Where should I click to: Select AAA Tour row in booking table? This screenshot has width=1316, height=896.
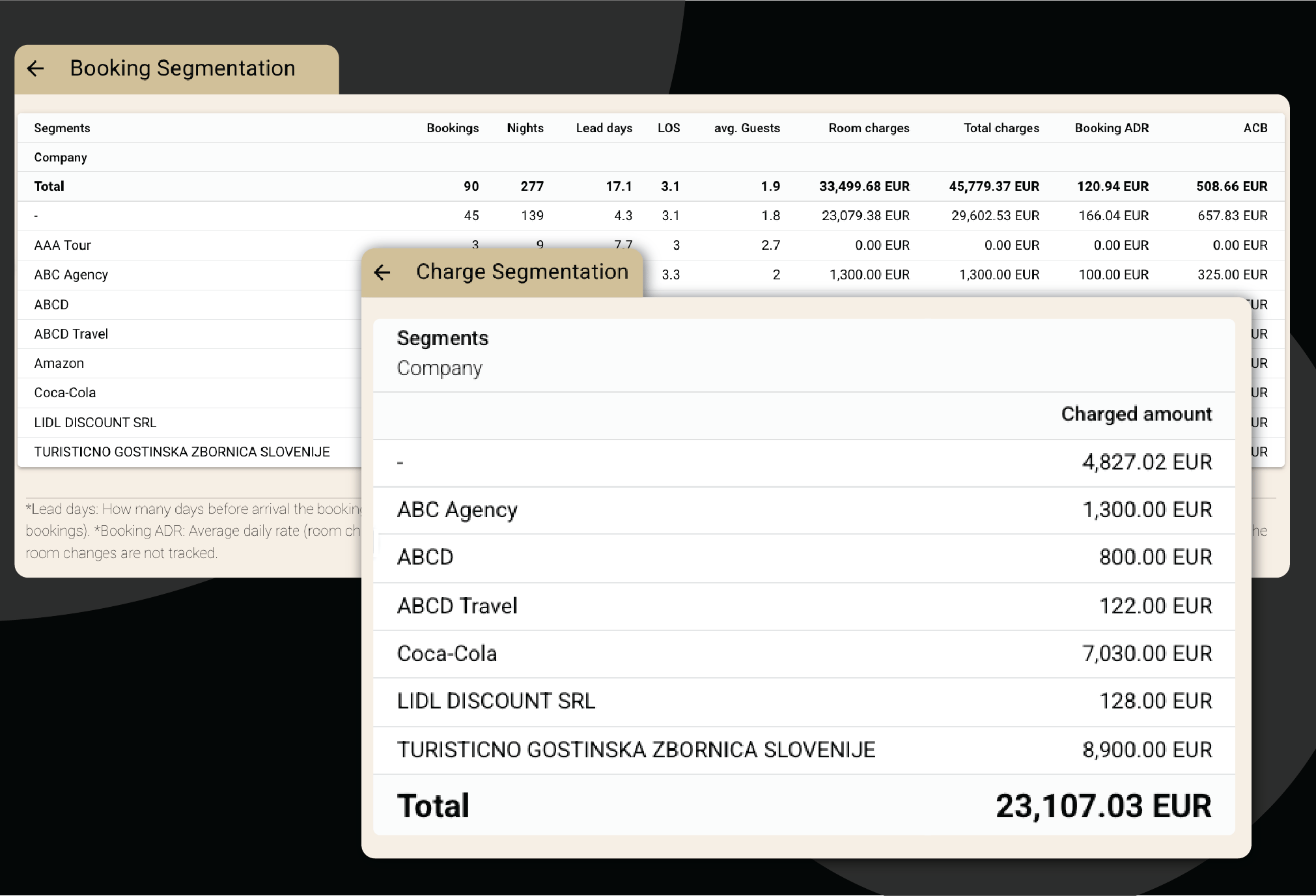coord(63,245)
